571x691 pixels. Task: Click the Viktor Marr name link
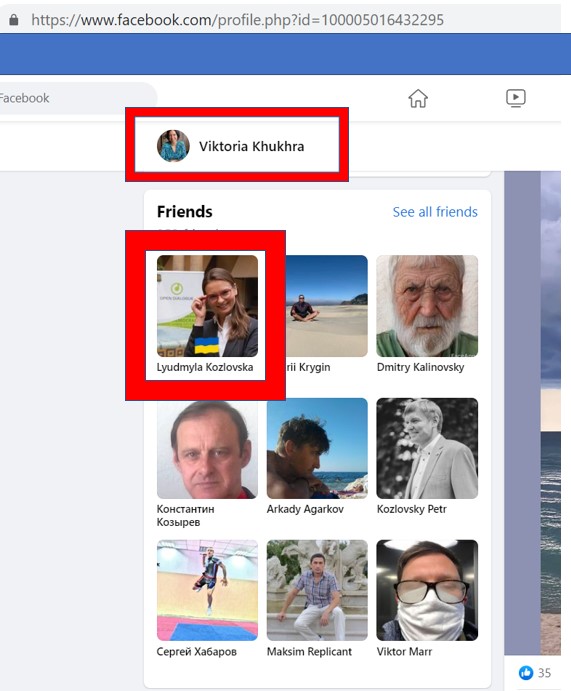[x=404, y=651]
